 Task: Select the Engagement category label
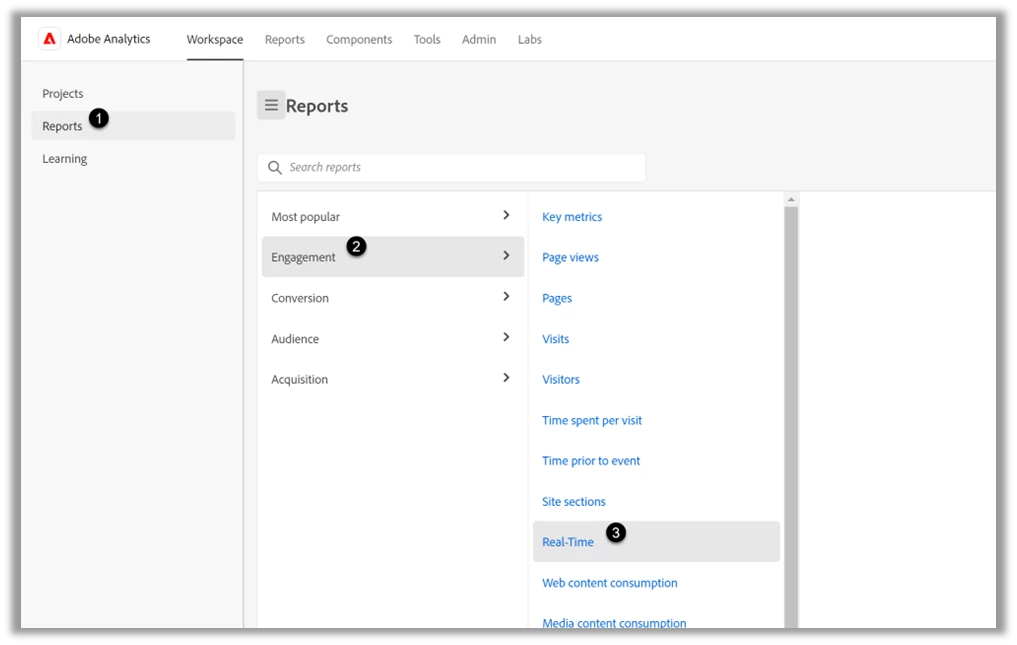click(x=303, y=258)
